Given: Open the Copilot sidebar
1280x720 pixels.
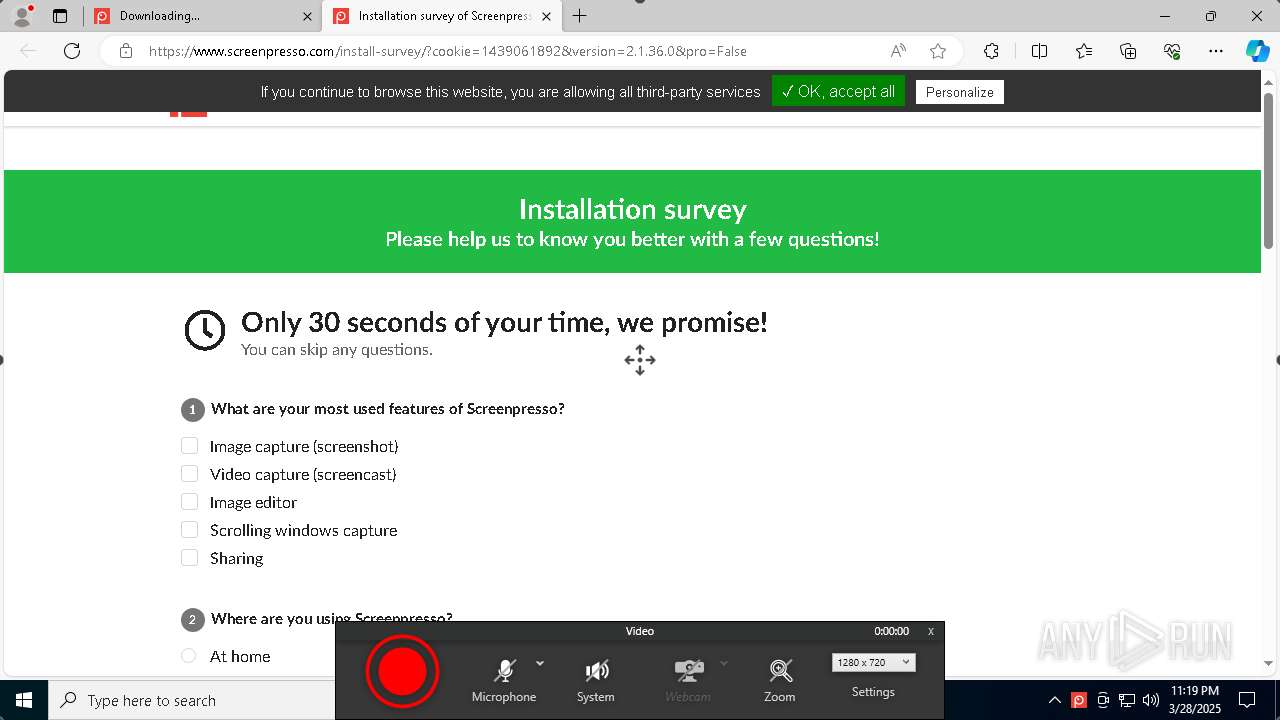Looking at the screenshot, I should [1257, 51].
